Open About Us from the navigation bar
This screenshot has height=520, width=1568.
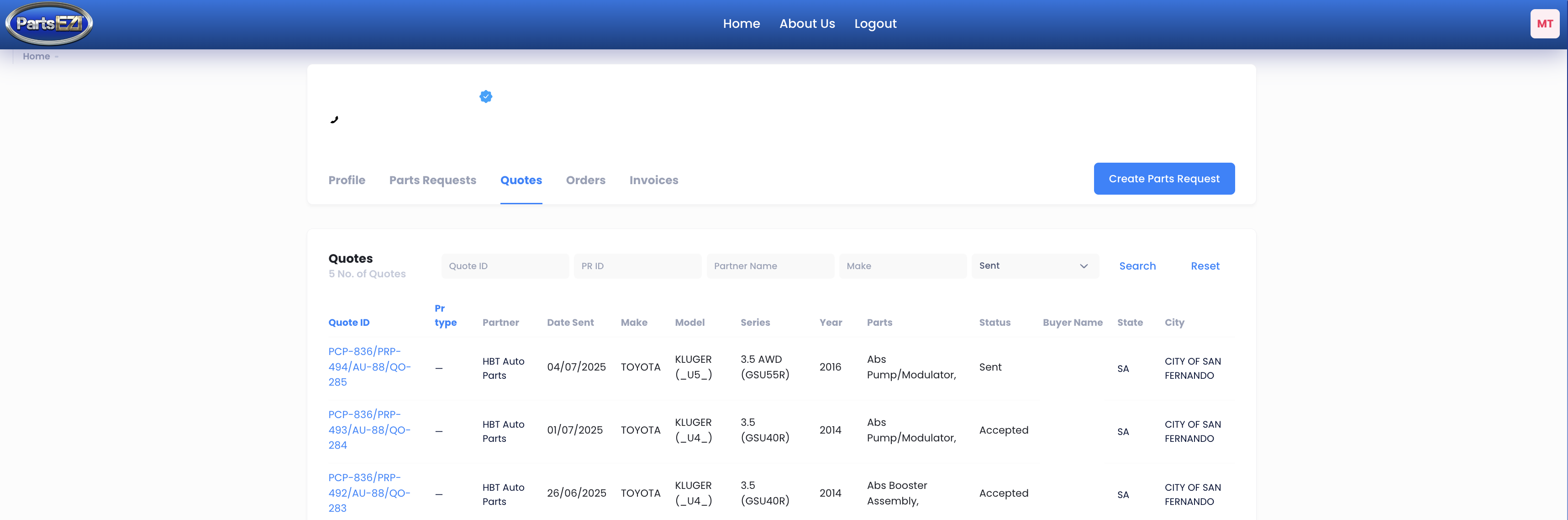807,24
